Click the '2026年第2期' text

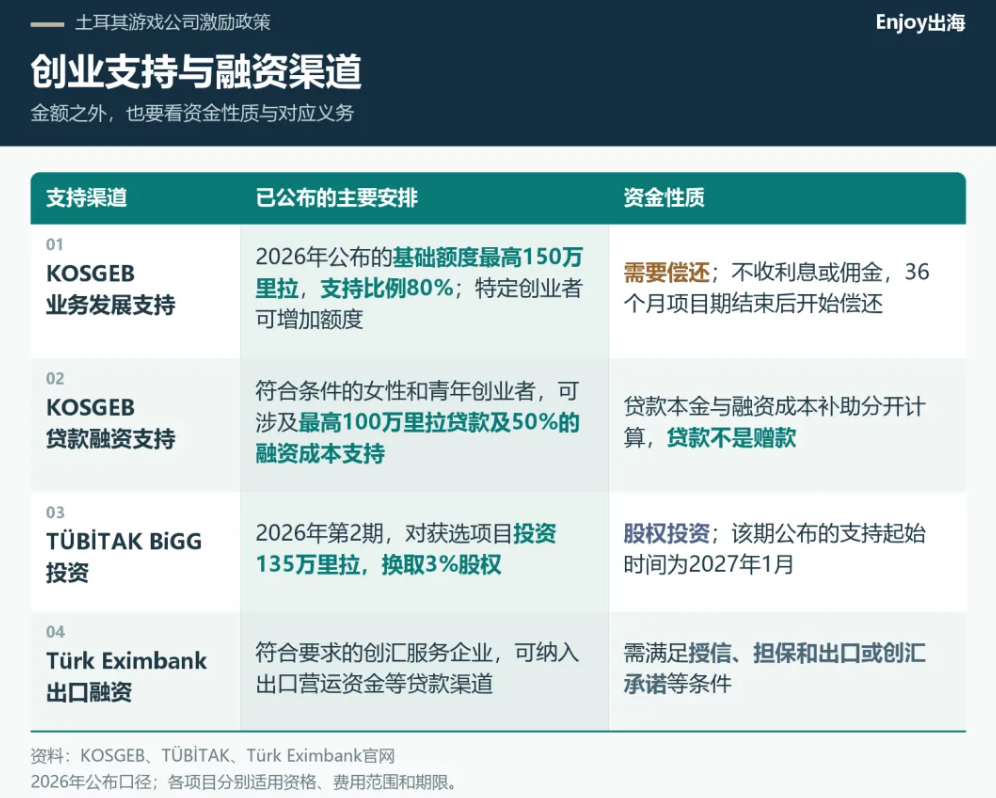(319, 534)
